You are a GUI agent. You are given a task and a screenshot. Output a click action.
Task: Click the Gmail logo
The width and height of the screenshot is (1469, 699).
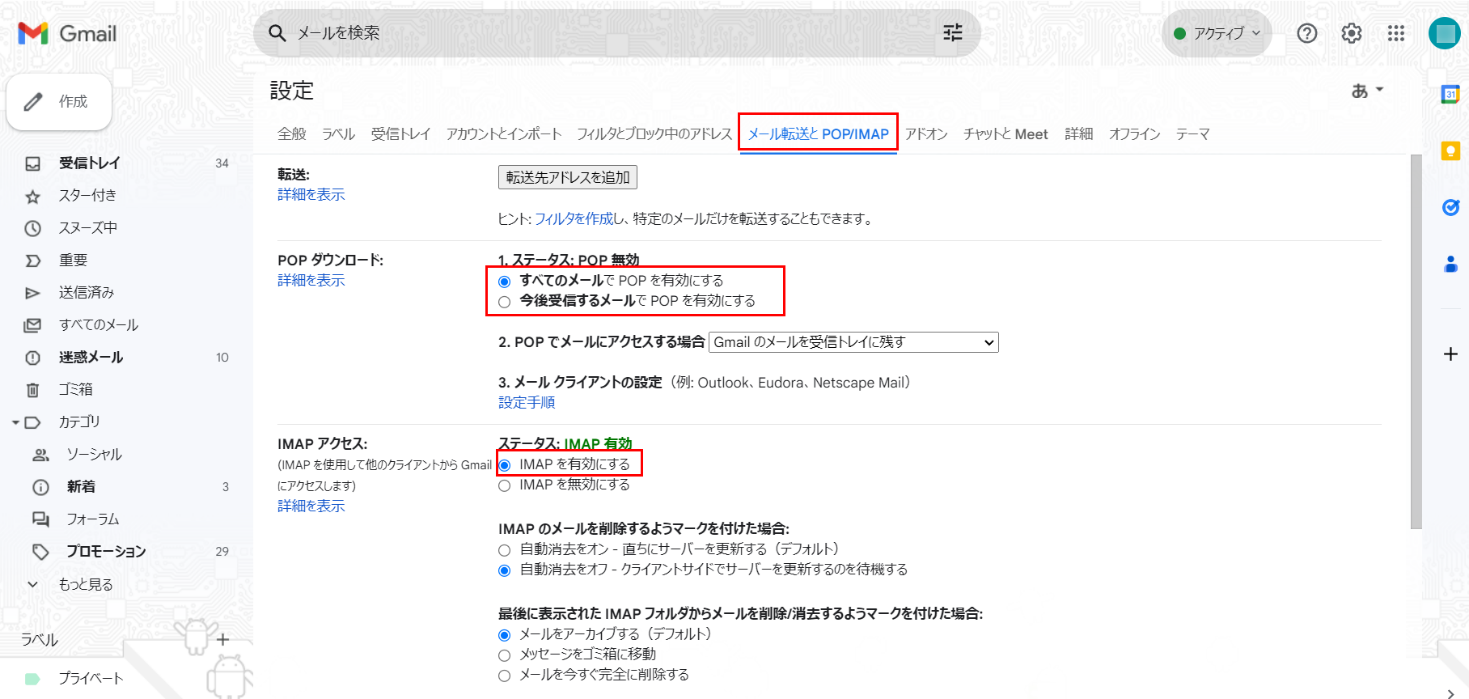(67, 33)
